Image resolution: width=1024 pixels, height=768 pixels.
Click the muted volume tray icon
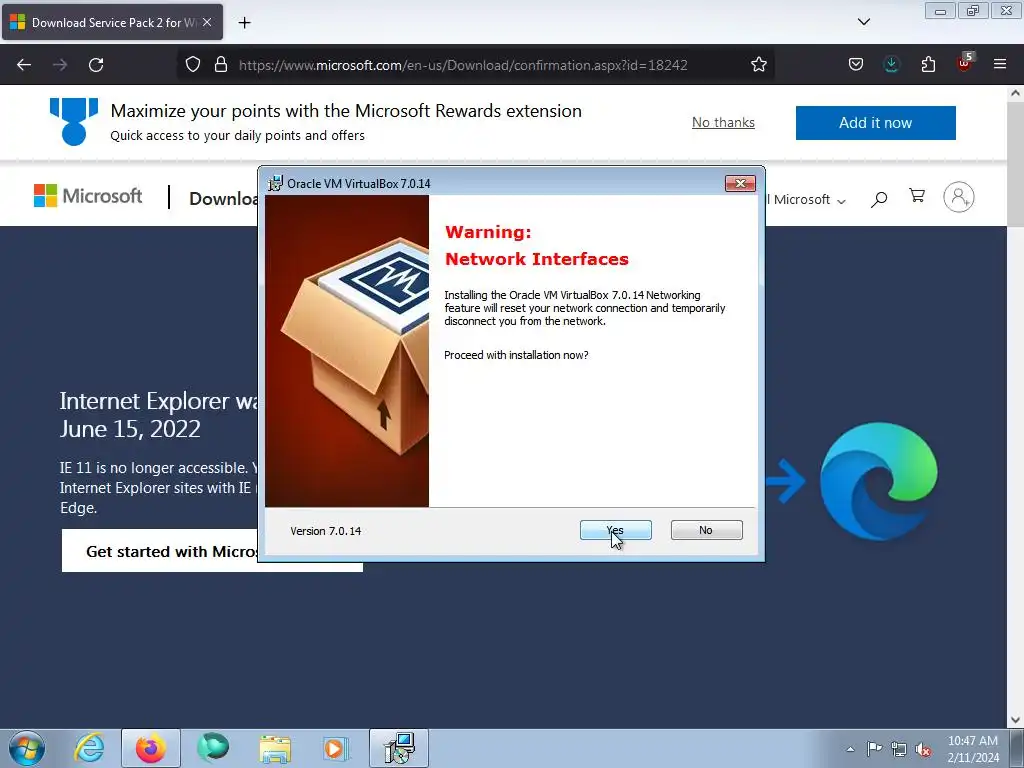(923, 749)
